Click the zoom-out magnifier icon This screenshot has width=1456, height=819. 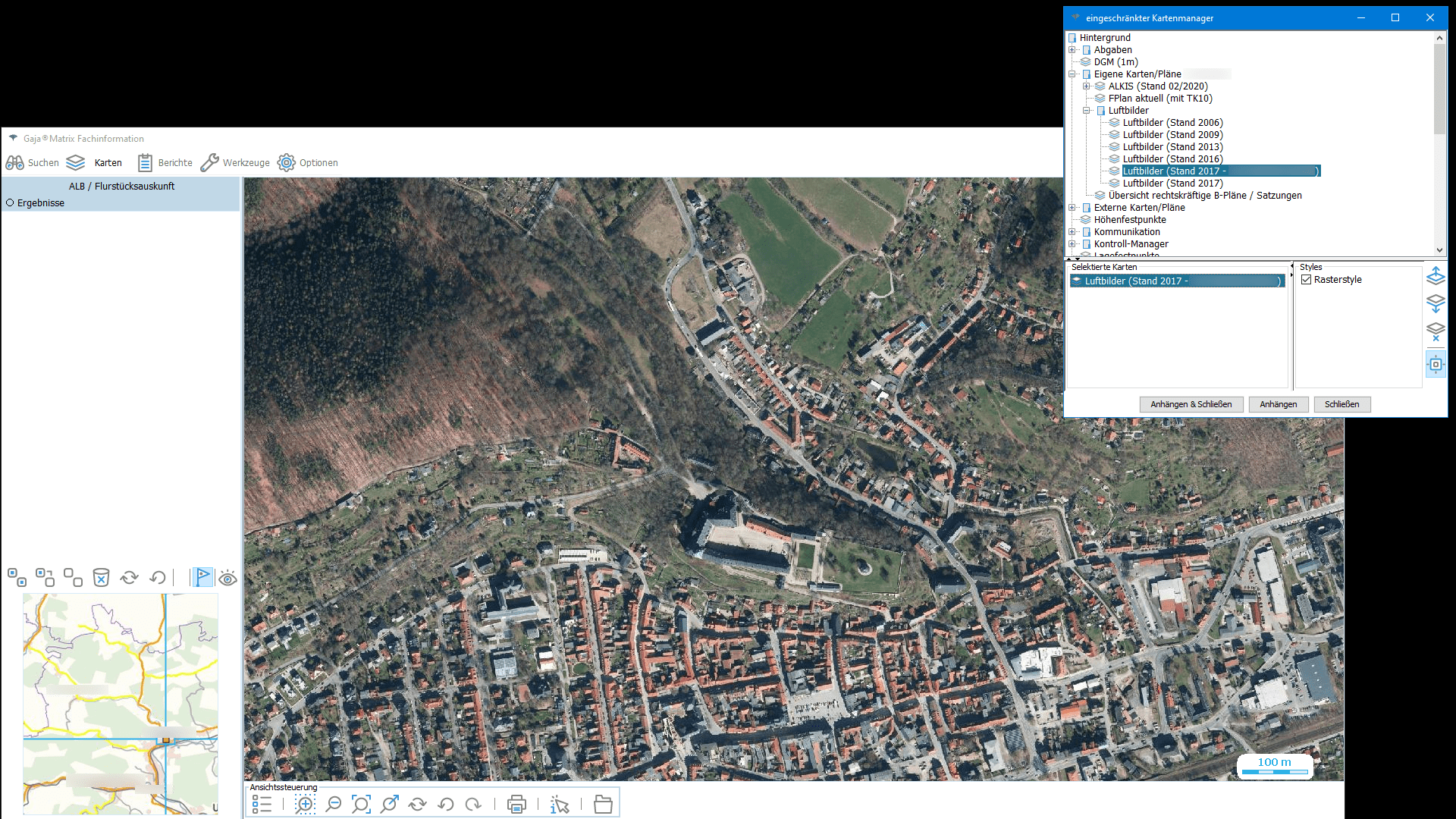333,805
